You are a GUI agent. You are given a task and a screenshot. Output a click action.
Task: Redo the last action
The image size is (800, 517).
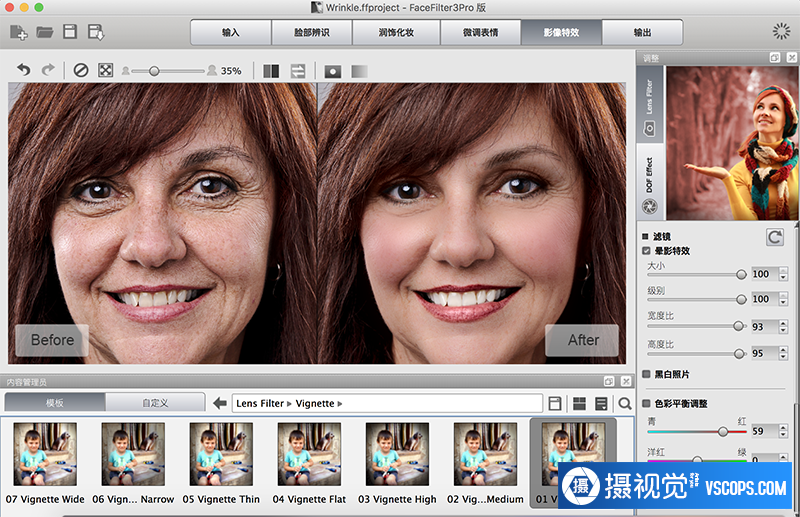tap(48, 70)
